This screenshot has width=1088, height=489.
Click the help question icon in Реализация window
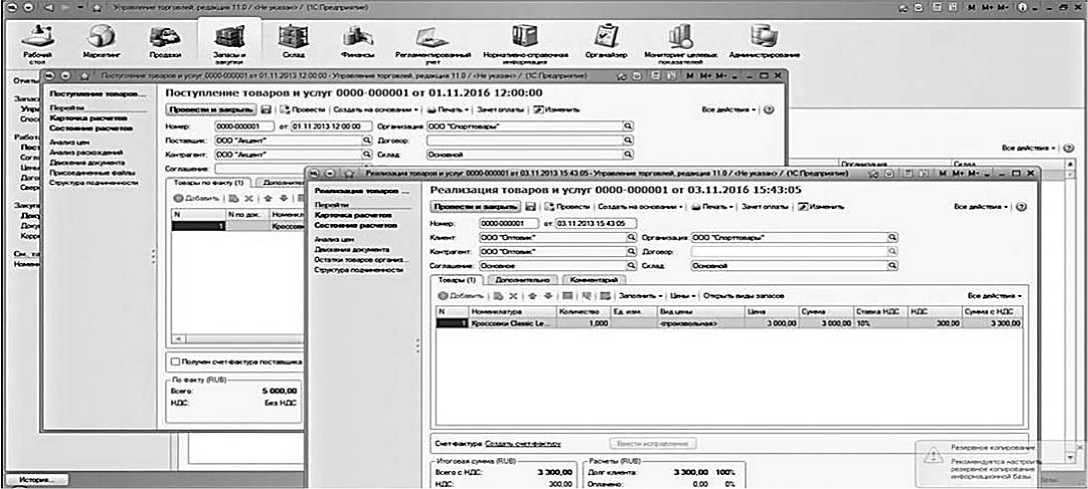pyautogui.click(x=1021, y=207)
